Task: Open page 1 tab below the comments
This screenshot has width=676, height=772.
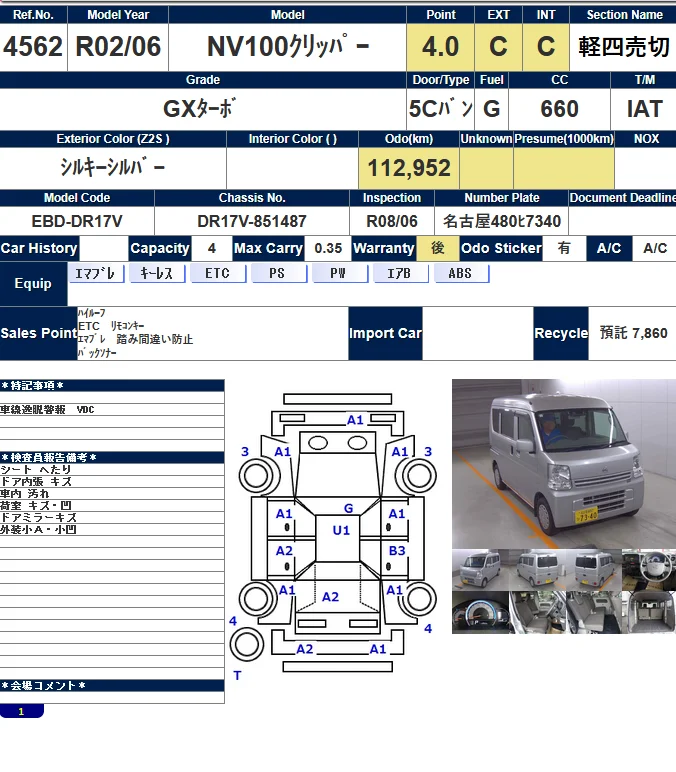Action: (x=21, y=711)
